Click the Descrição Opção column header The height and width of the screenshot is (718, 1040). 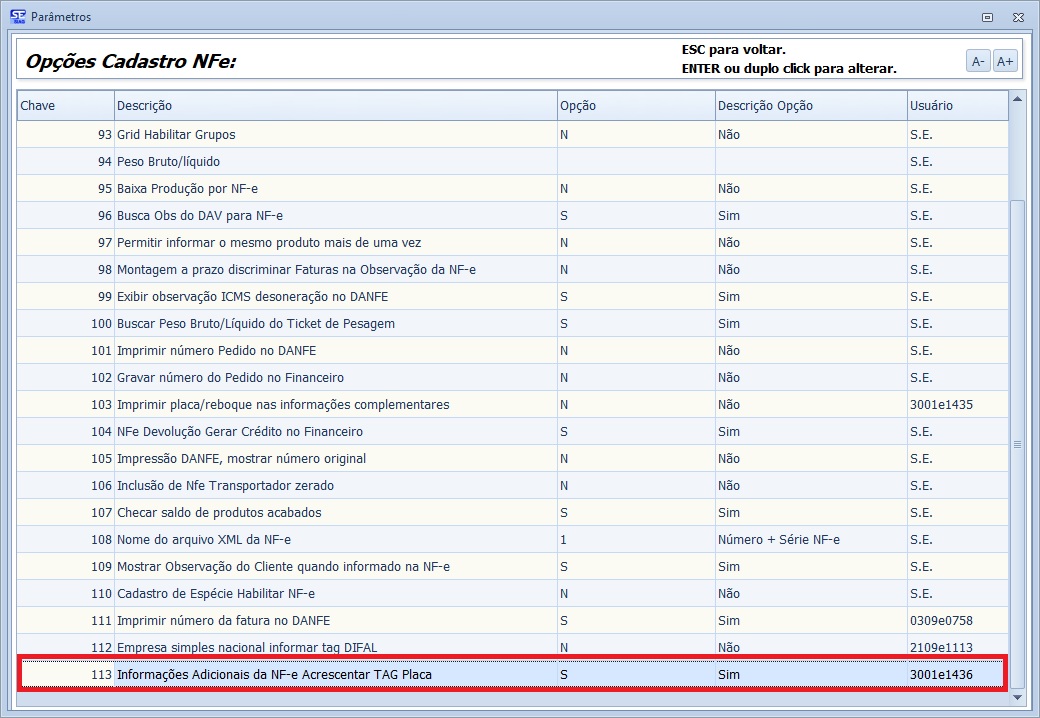pyautogui.click(x=809, y=106)
